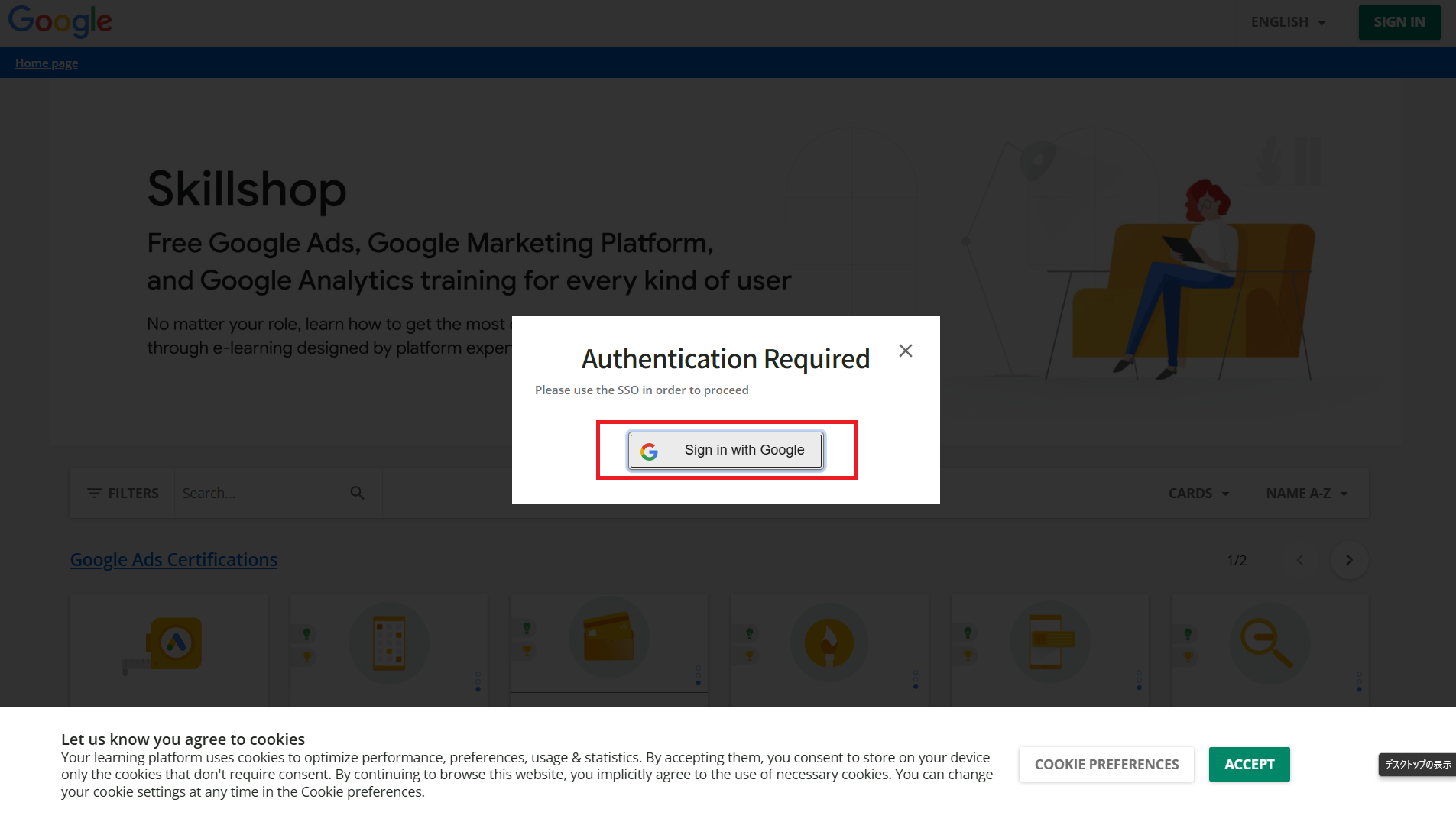
Task: Open three-dot menu on mobile app card
Action: click(x=478, y=681)
